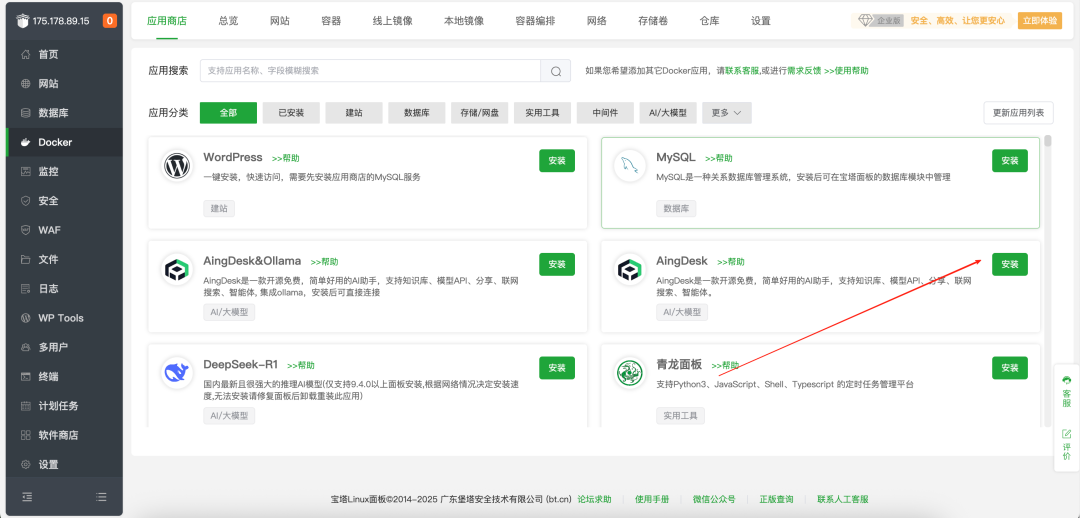
Task: Click the 建站 tag on WordPress card
Action: tap(219, 208)
